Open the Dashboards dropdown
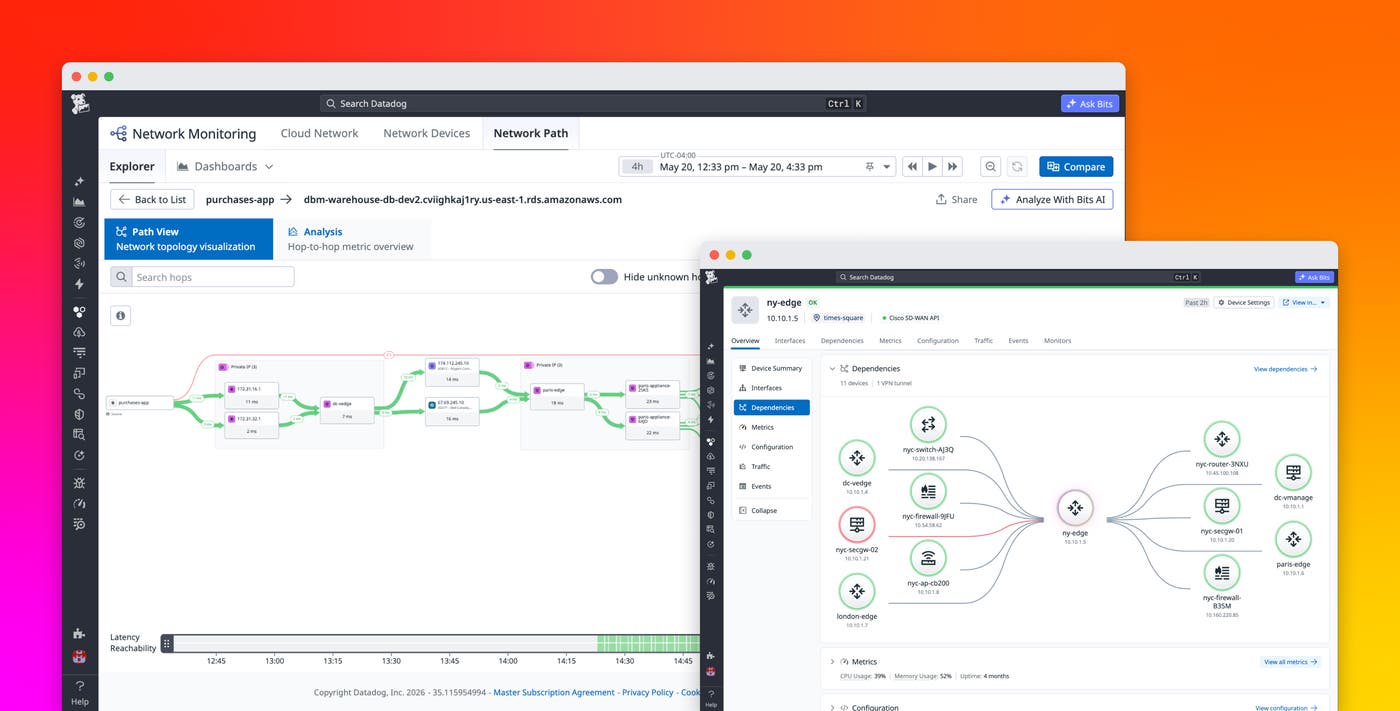 [x=225, y=167]
